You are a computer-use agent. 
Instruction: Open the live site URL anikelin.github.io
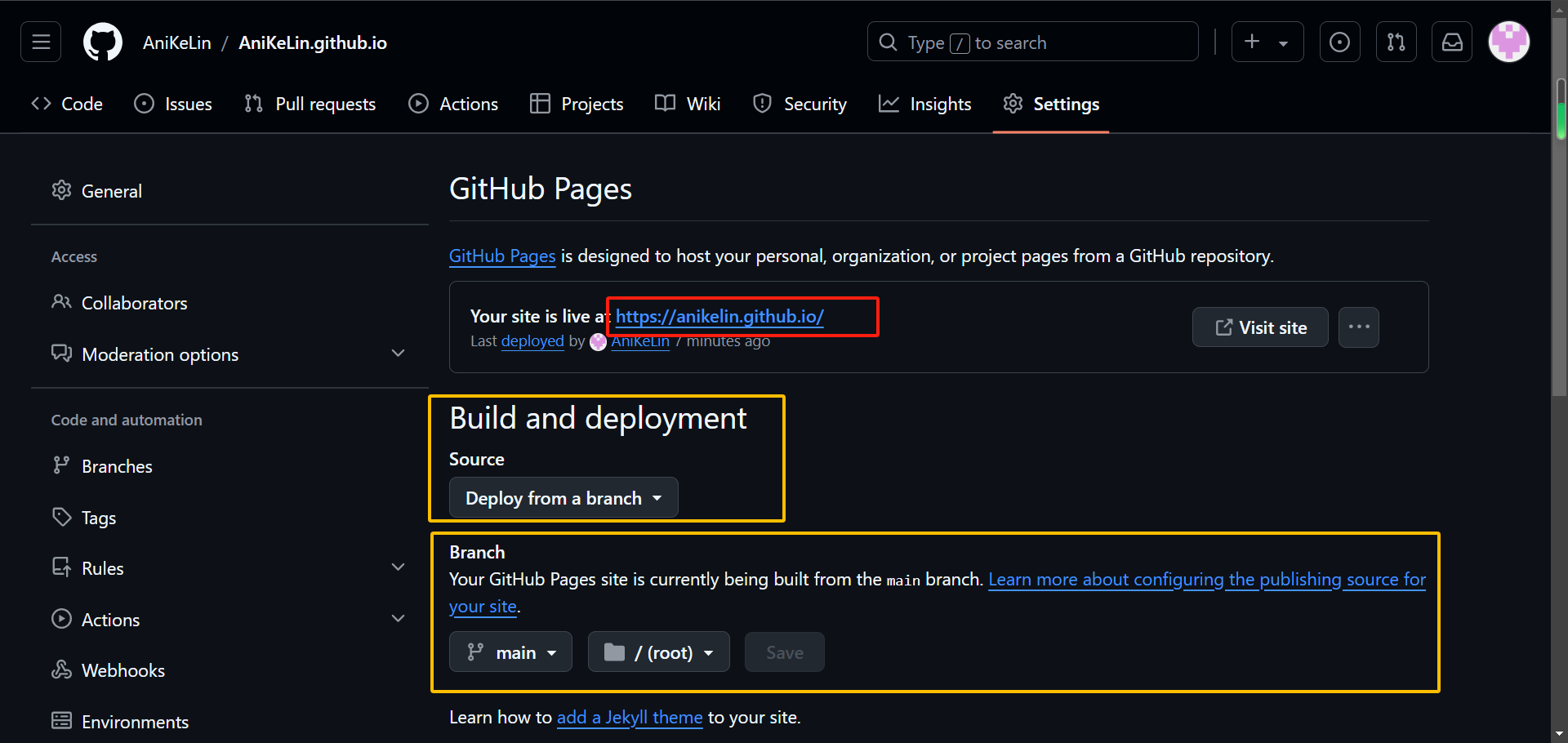click(719, 317)
